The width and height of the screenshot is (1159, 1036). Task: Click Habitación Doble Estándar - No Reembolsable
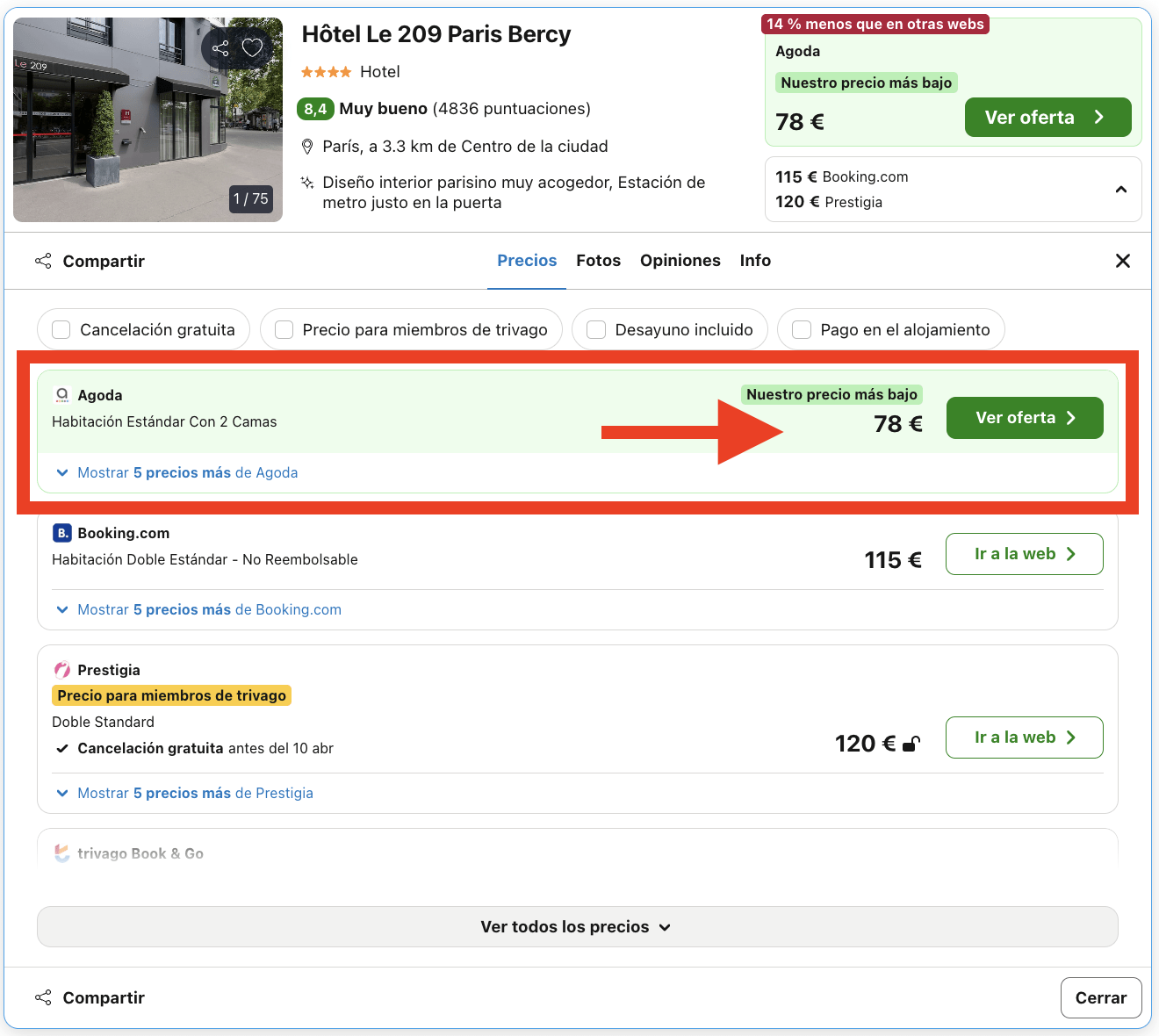(x=205, y=560)
